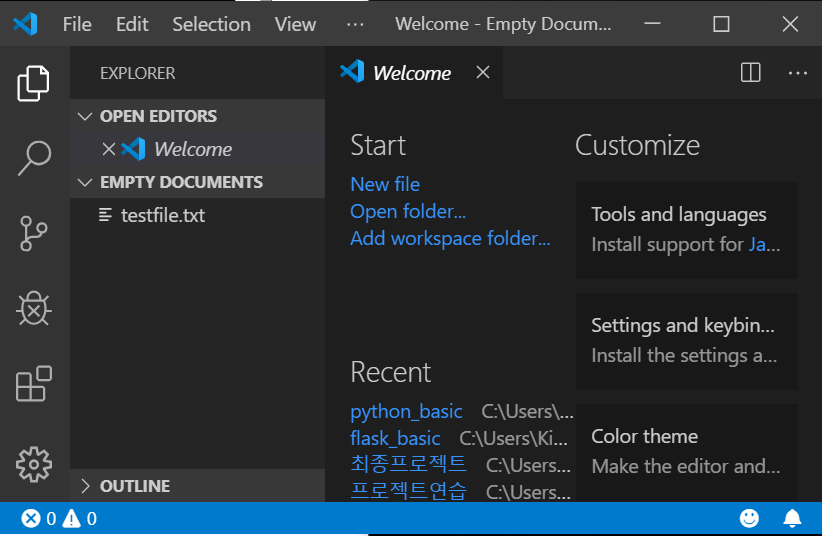Open the Extensions view
This screenshot has height=536, width=822.
[34, 384]
